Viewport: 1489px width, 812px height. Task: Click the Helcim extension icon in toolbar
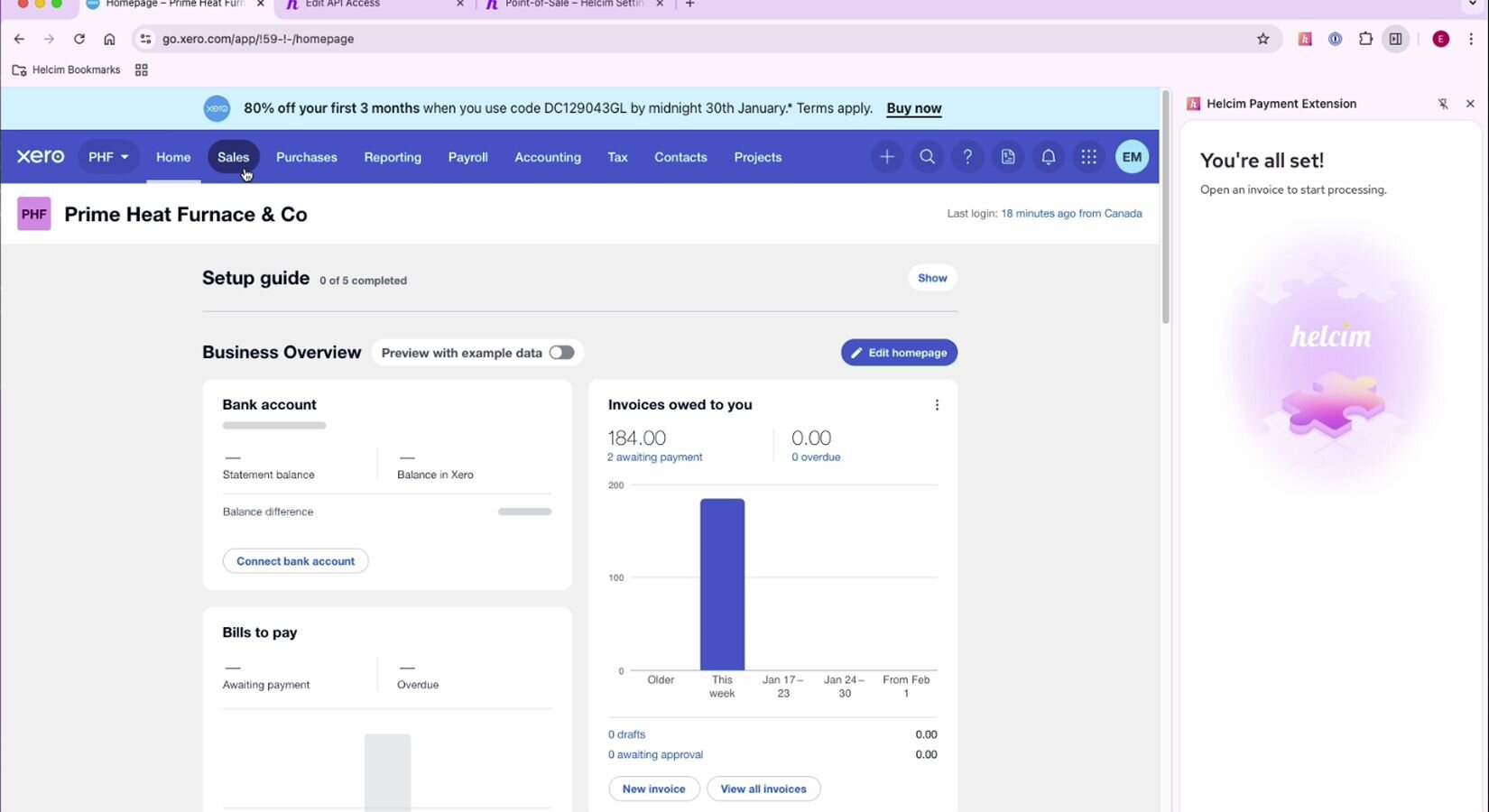(1305, 39)
